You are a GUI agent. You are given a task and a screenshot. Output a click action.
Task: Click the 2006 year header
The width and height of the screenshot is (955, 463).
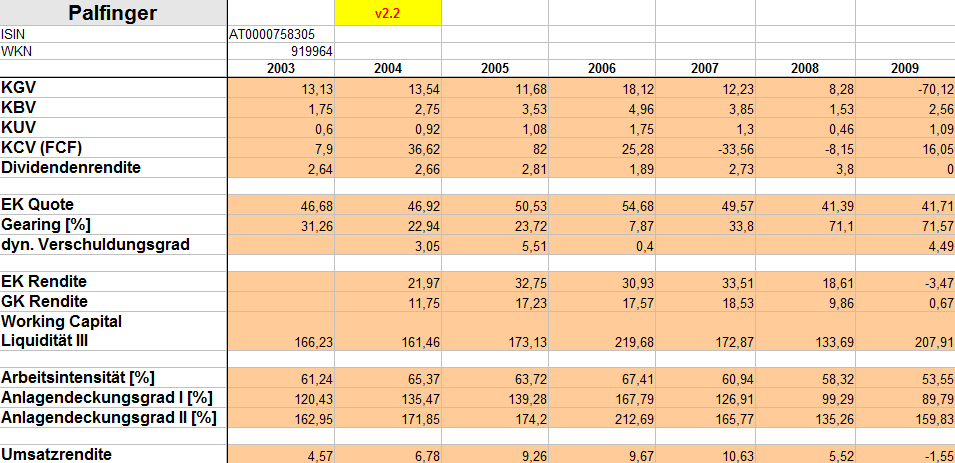(602, 68)
